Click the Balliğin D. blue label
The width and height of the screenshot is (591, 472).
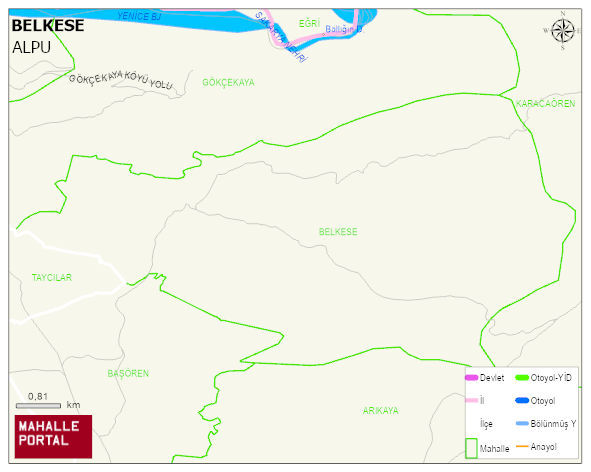pos(344,29)
